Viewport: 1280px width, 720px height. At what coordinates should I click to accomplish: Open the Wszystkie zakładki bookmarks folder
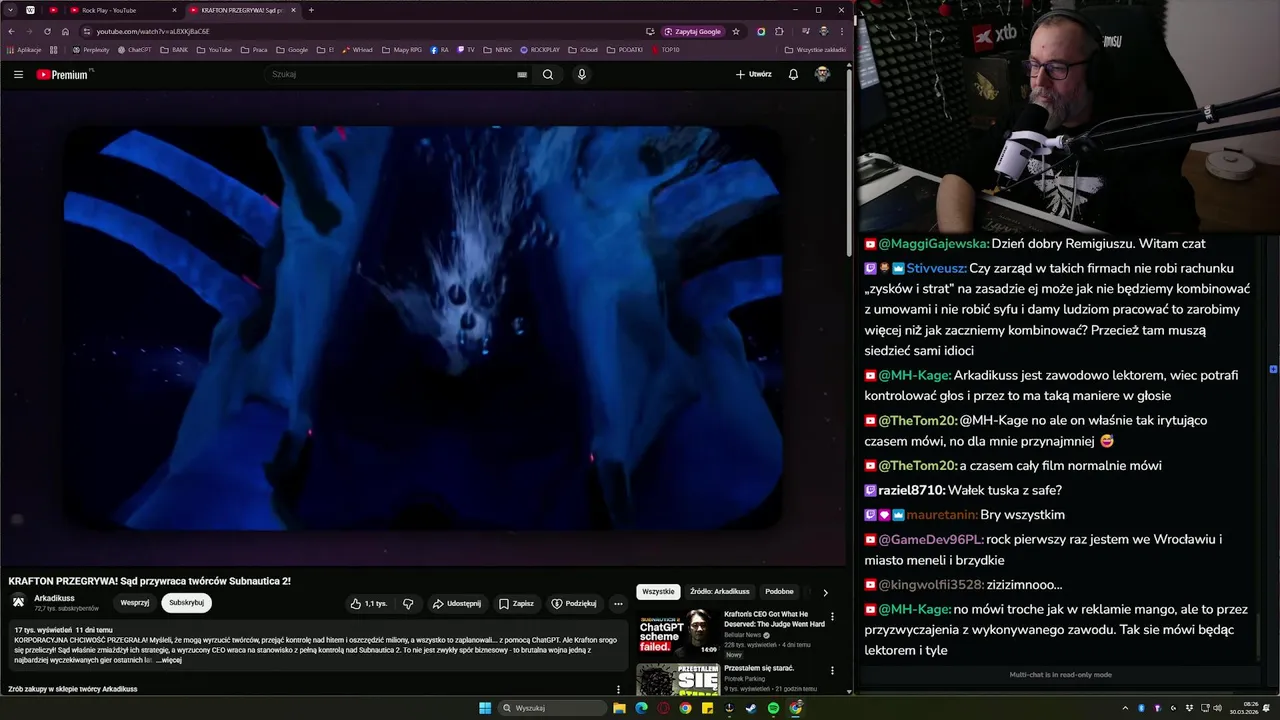click(815, 49)
